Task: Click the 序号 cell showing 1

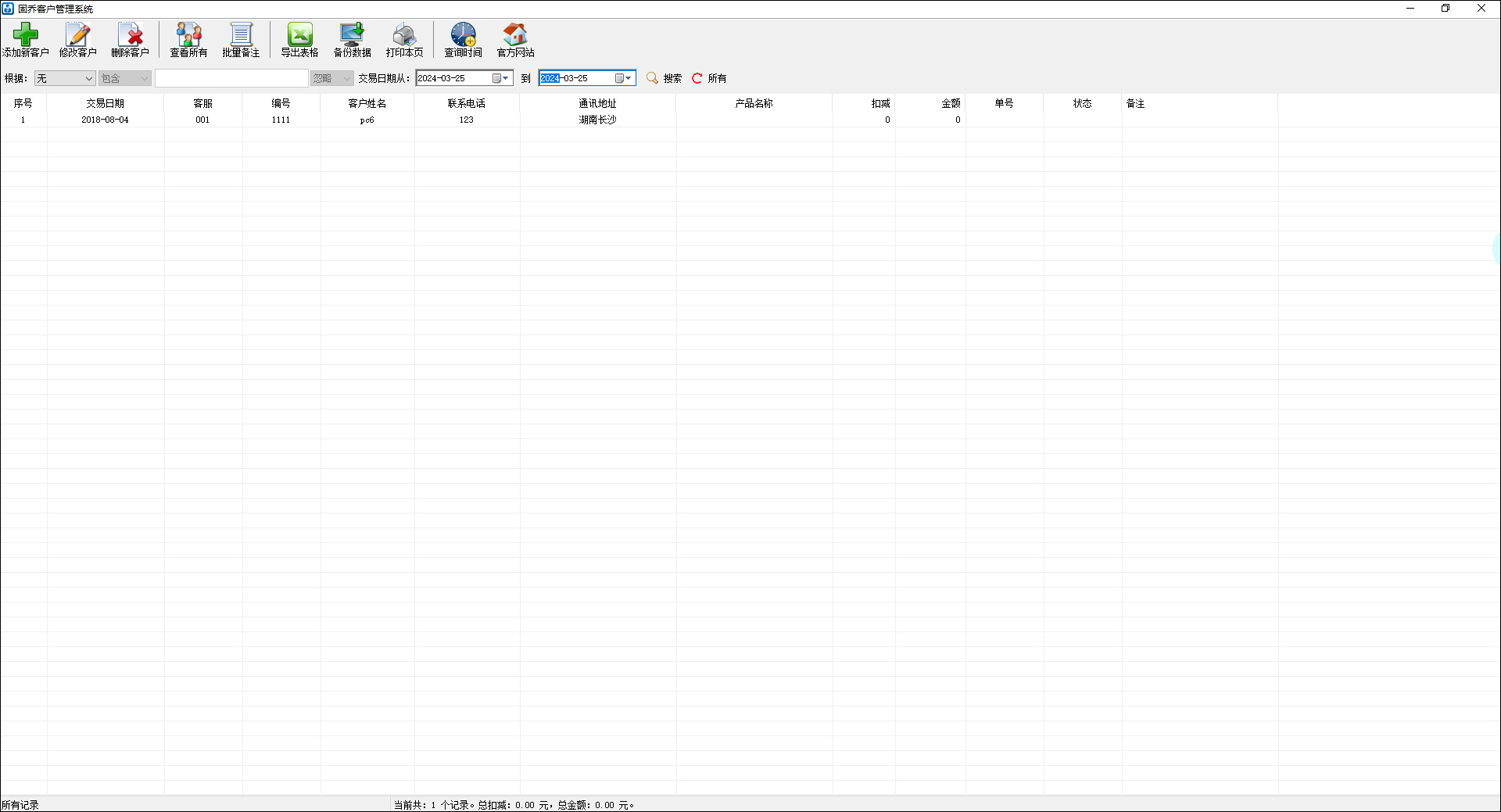Action: tap(23, 120)
